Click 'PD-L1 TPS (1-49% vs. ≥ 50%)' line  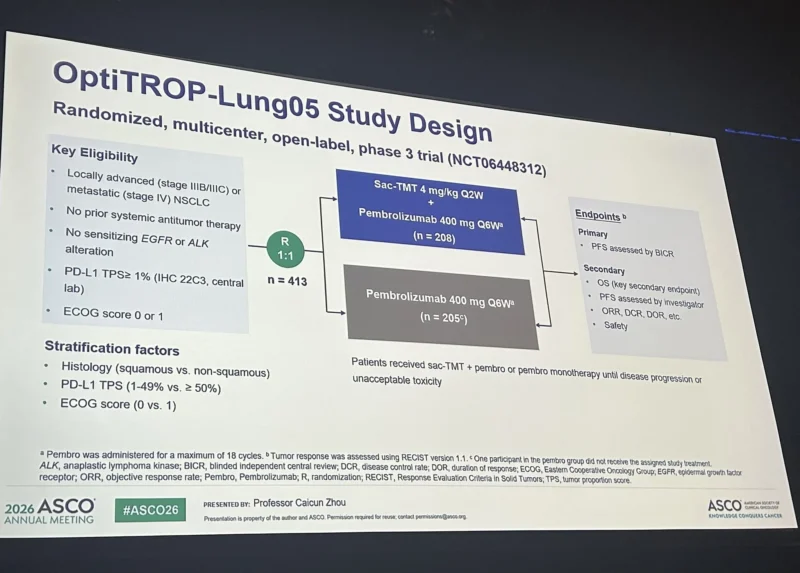141,386
